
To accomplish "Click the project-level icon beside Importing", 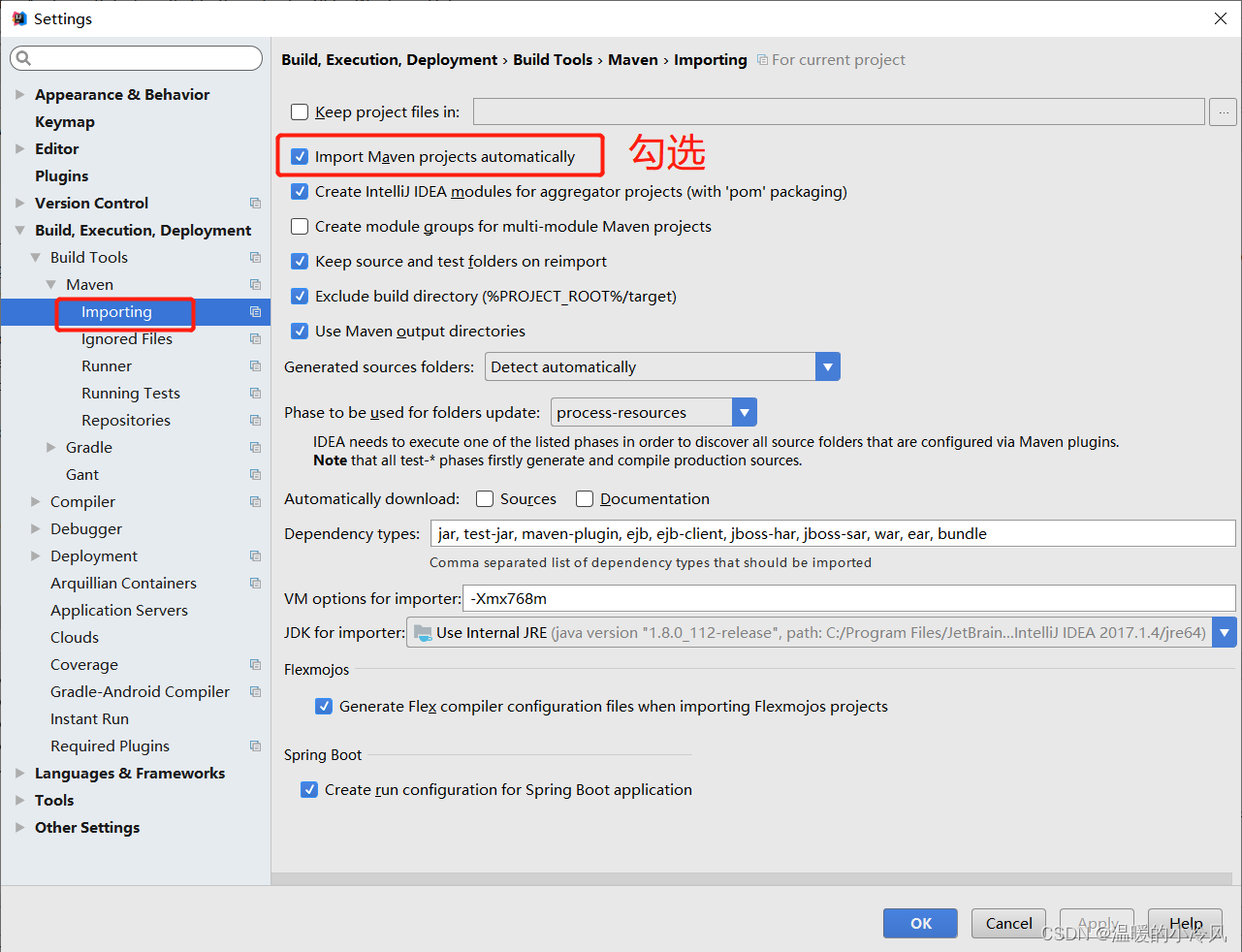I will tap(255, 311).
